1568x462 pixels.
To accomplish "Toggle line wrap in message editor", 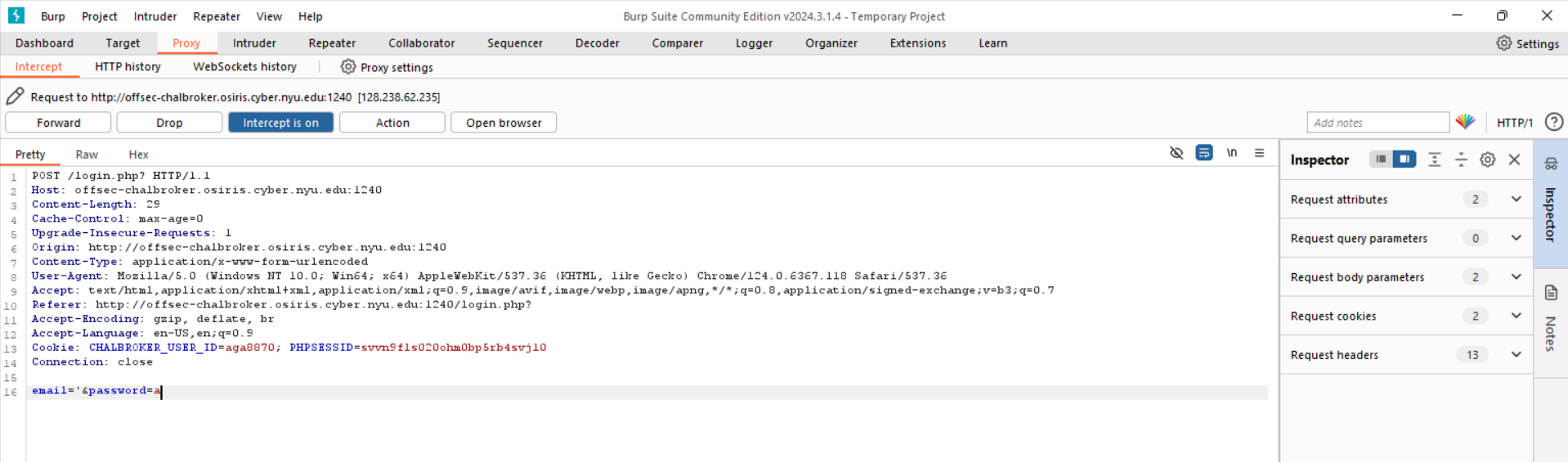I will [1203, 153].
